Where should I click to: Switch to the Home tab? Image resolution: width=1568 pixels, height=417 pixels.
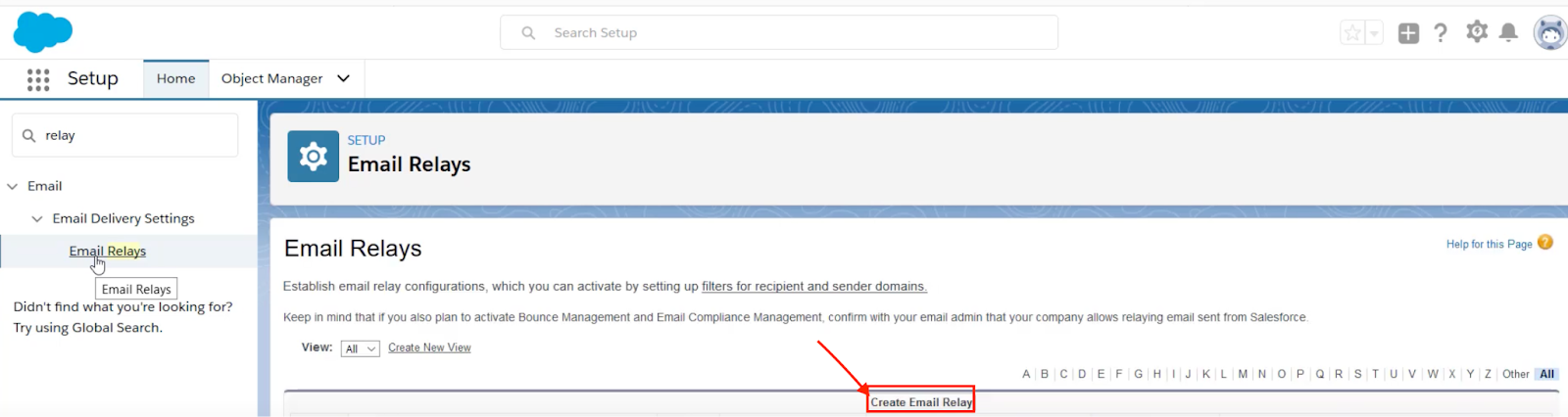(176, 78)
